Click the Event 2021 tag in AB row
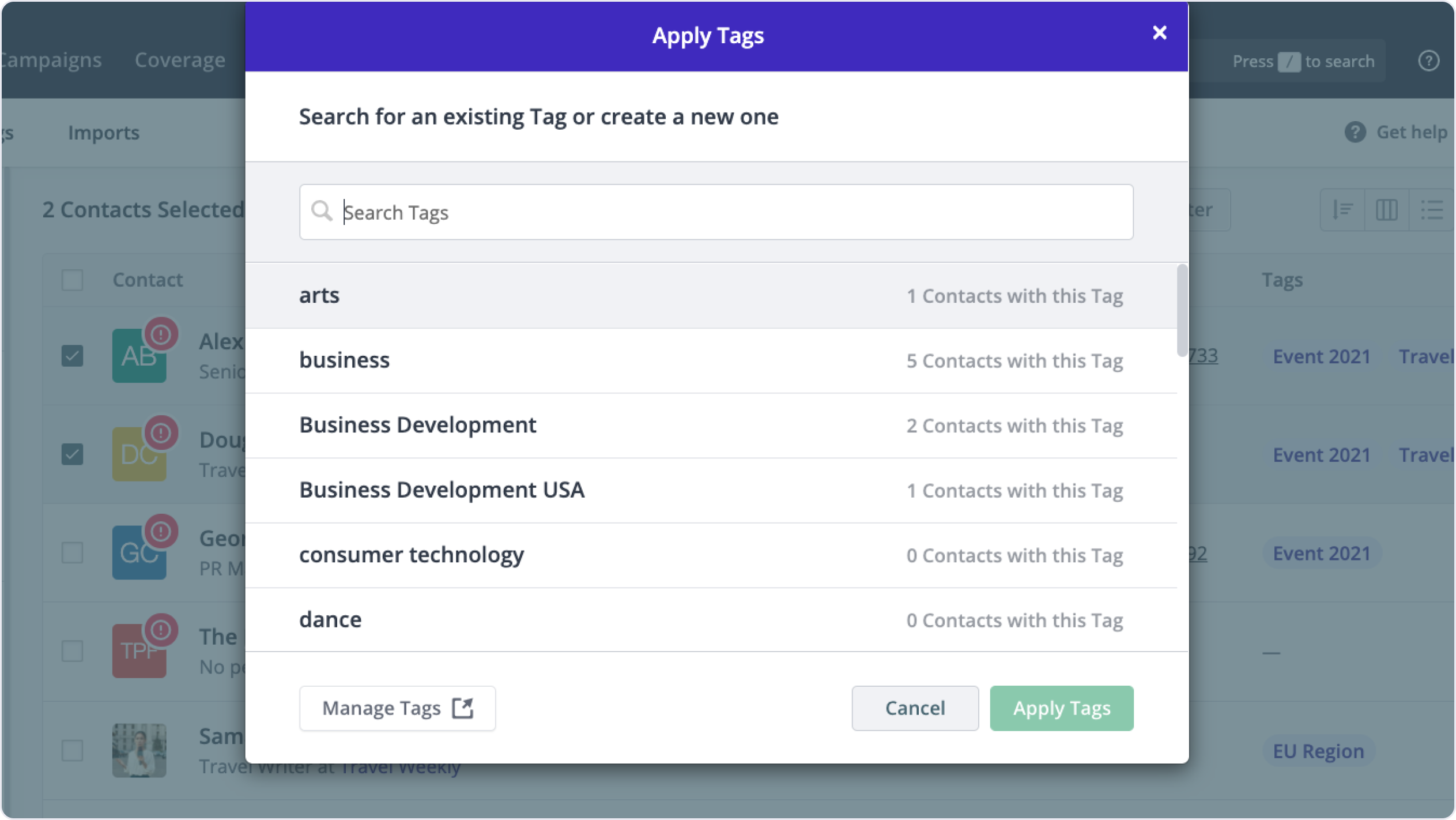 1321,356
